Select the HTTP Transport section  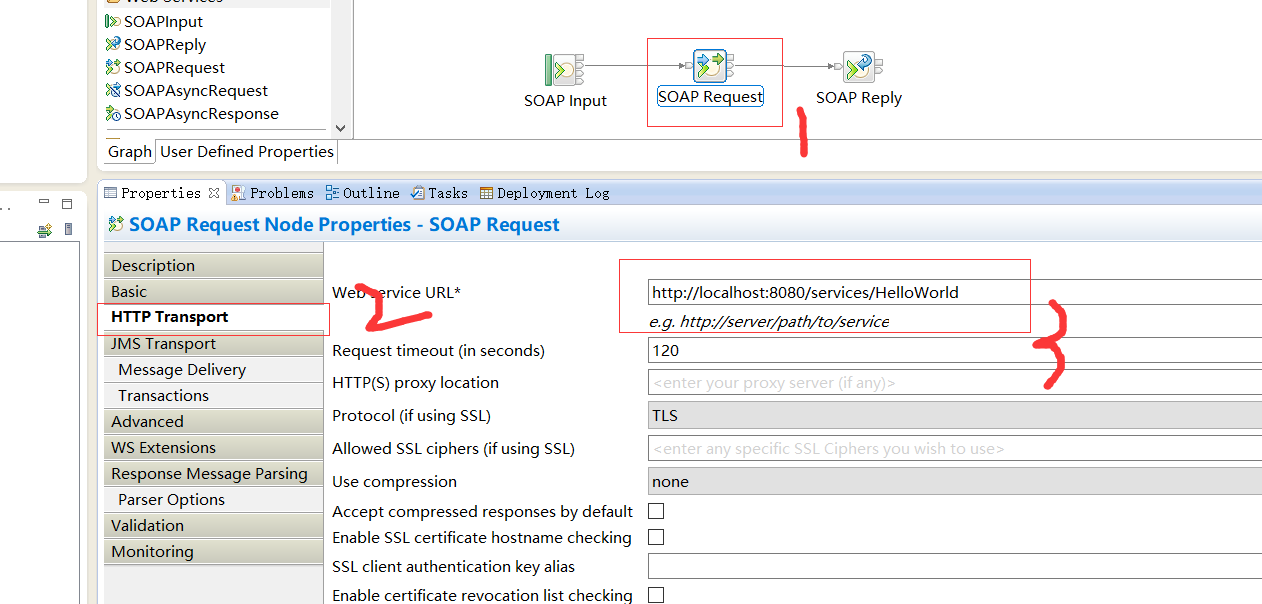tap(213, 317)
